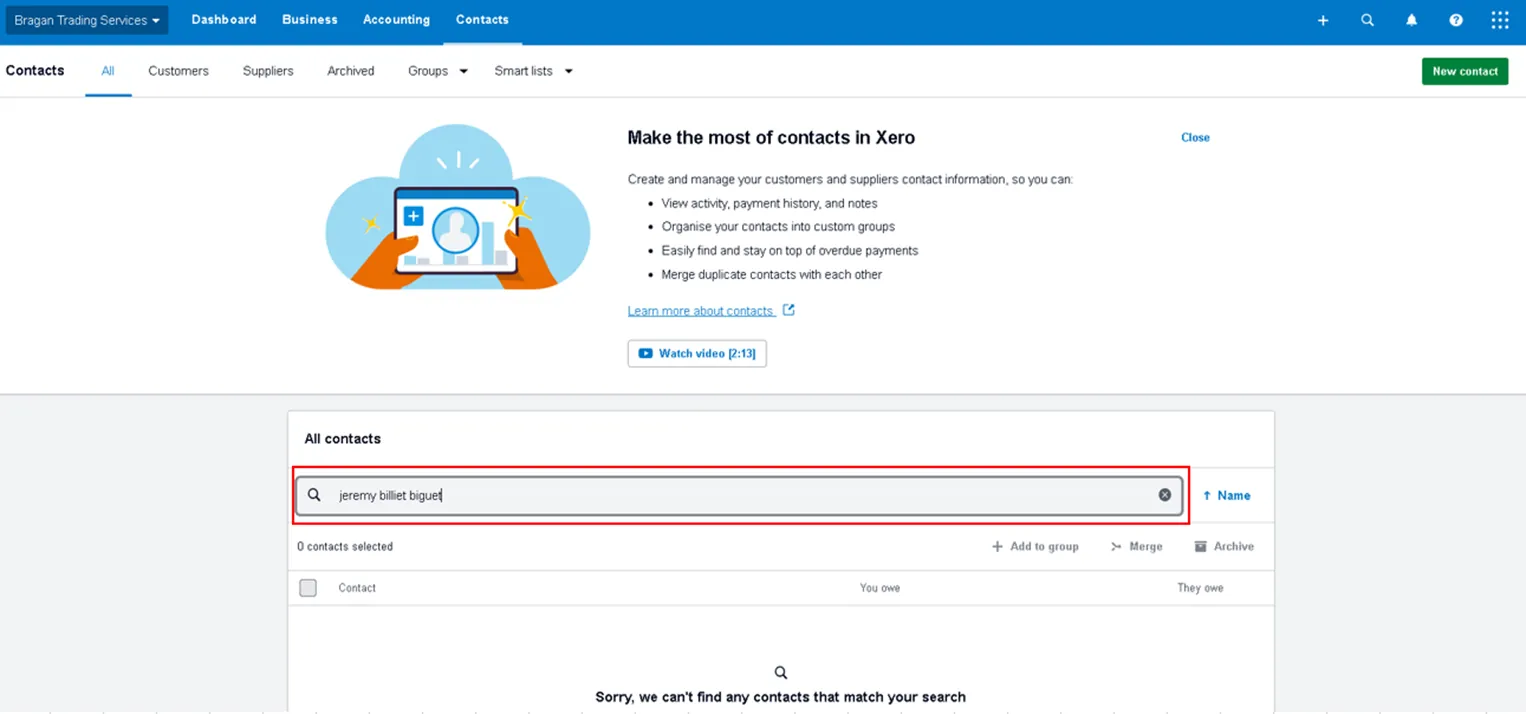1526x714 pixels.
Task: Click Add to group button
Action: coord(1035,547)
